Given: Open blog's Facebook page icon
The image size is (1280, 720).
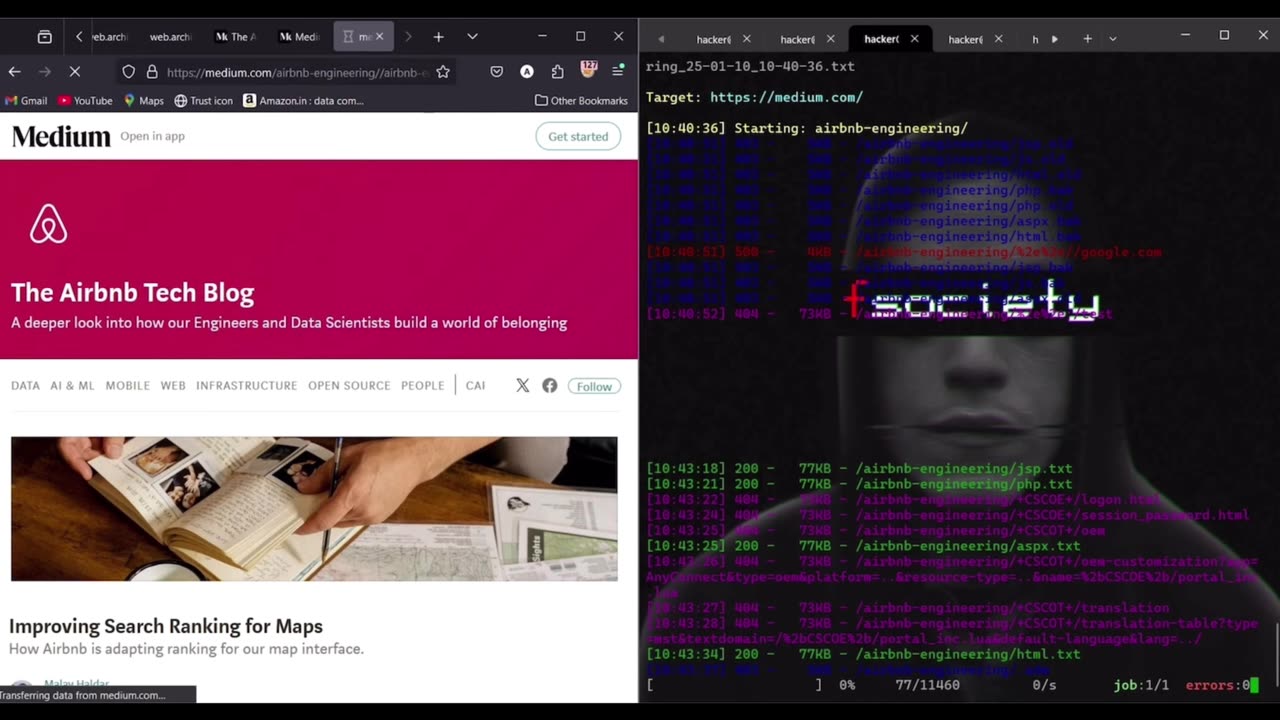Looking at the screenshot, I should point(550,386).
